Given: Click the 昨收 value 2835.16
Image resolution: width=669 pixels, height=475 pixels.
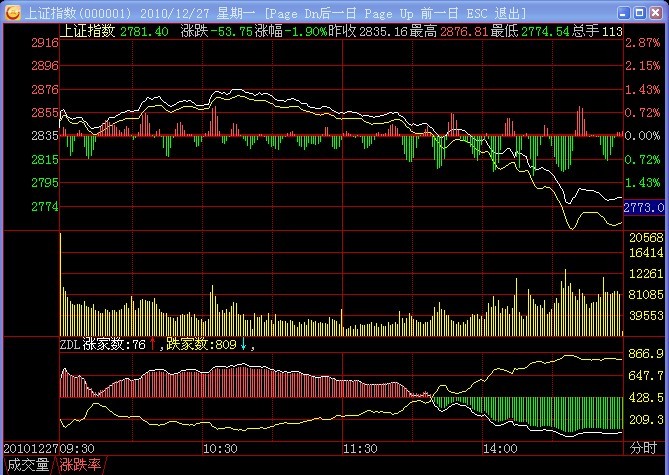Looking at the screenshot, I should 384,32.
